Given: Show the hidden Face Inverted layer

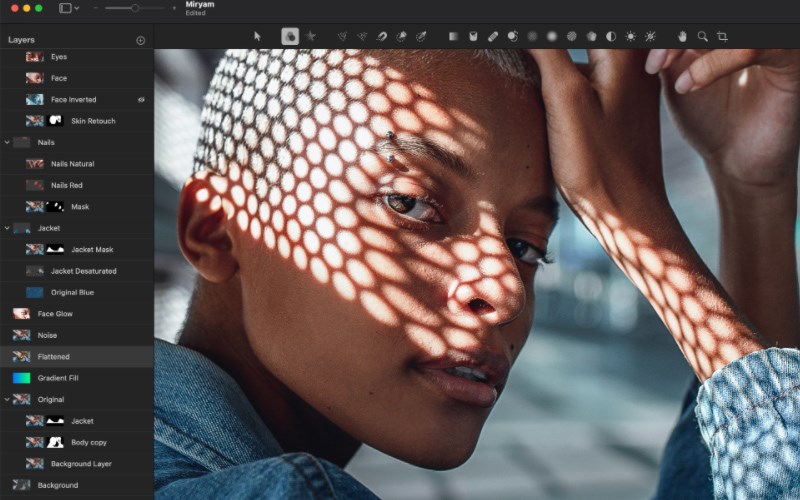Looking at the screenshot, I should click(141, 100).
